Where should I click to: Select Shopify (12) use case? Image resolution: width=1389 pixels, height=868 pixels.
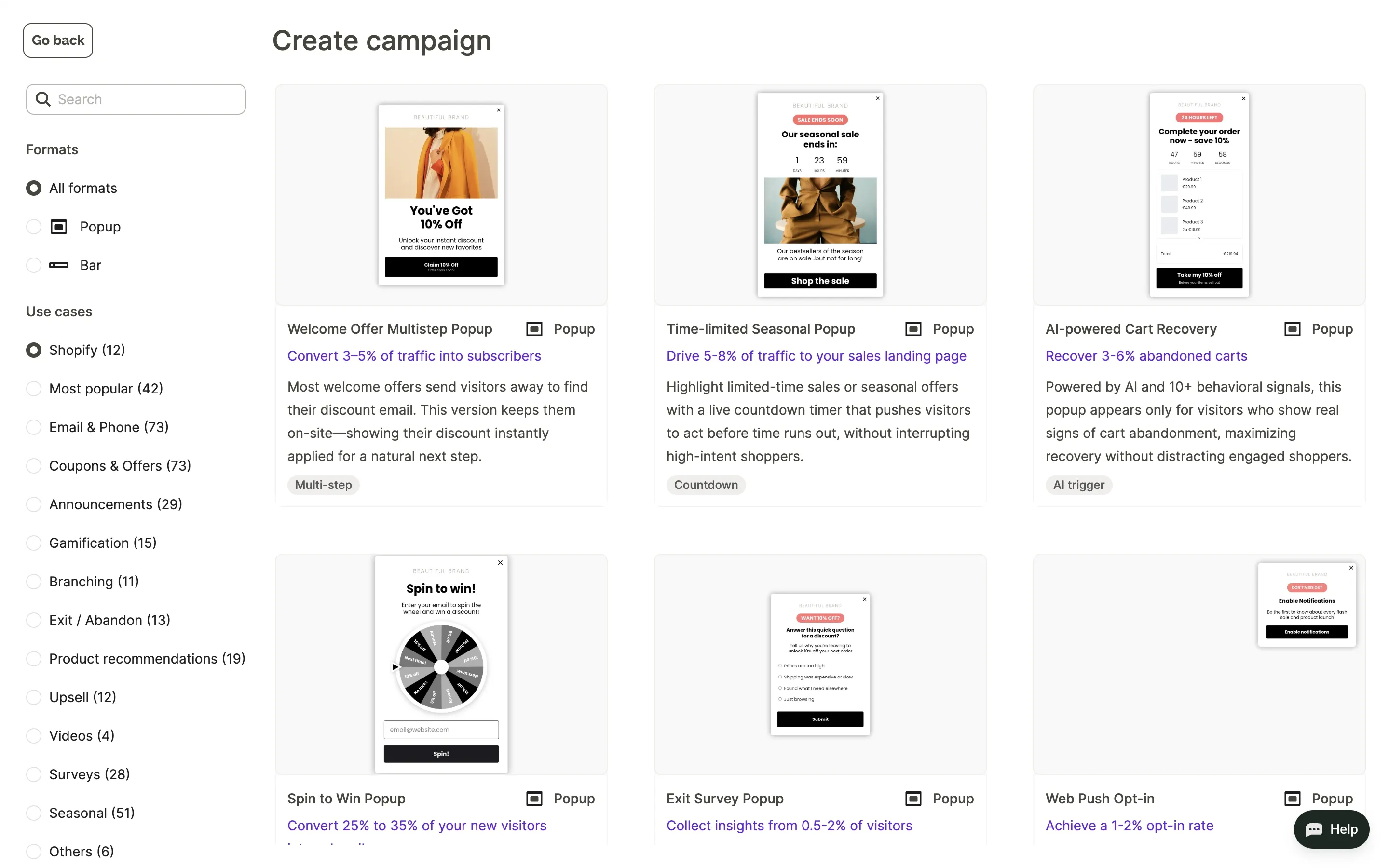[34, 350]
